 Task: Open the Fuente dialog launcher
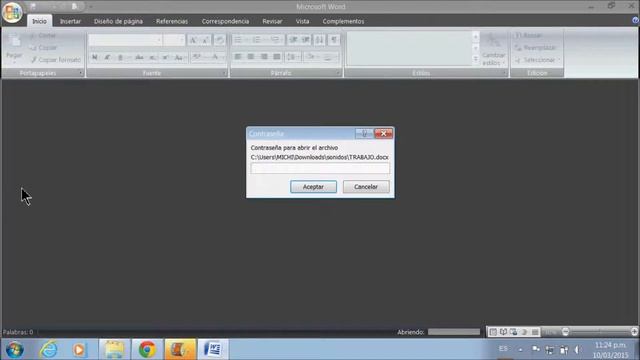click(x=224, y=73)
